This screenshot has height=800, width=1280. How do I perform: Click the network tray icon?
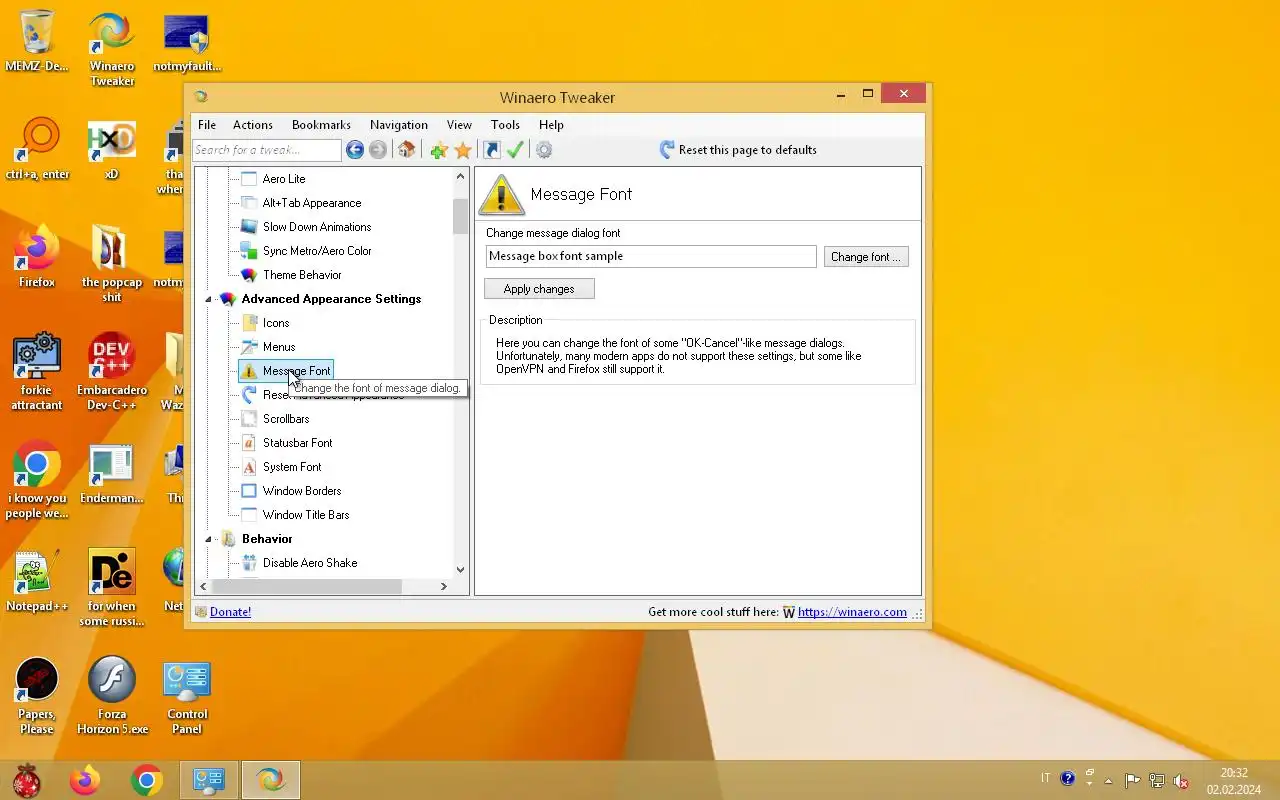pyautogui.click(x=1157, y=781)
